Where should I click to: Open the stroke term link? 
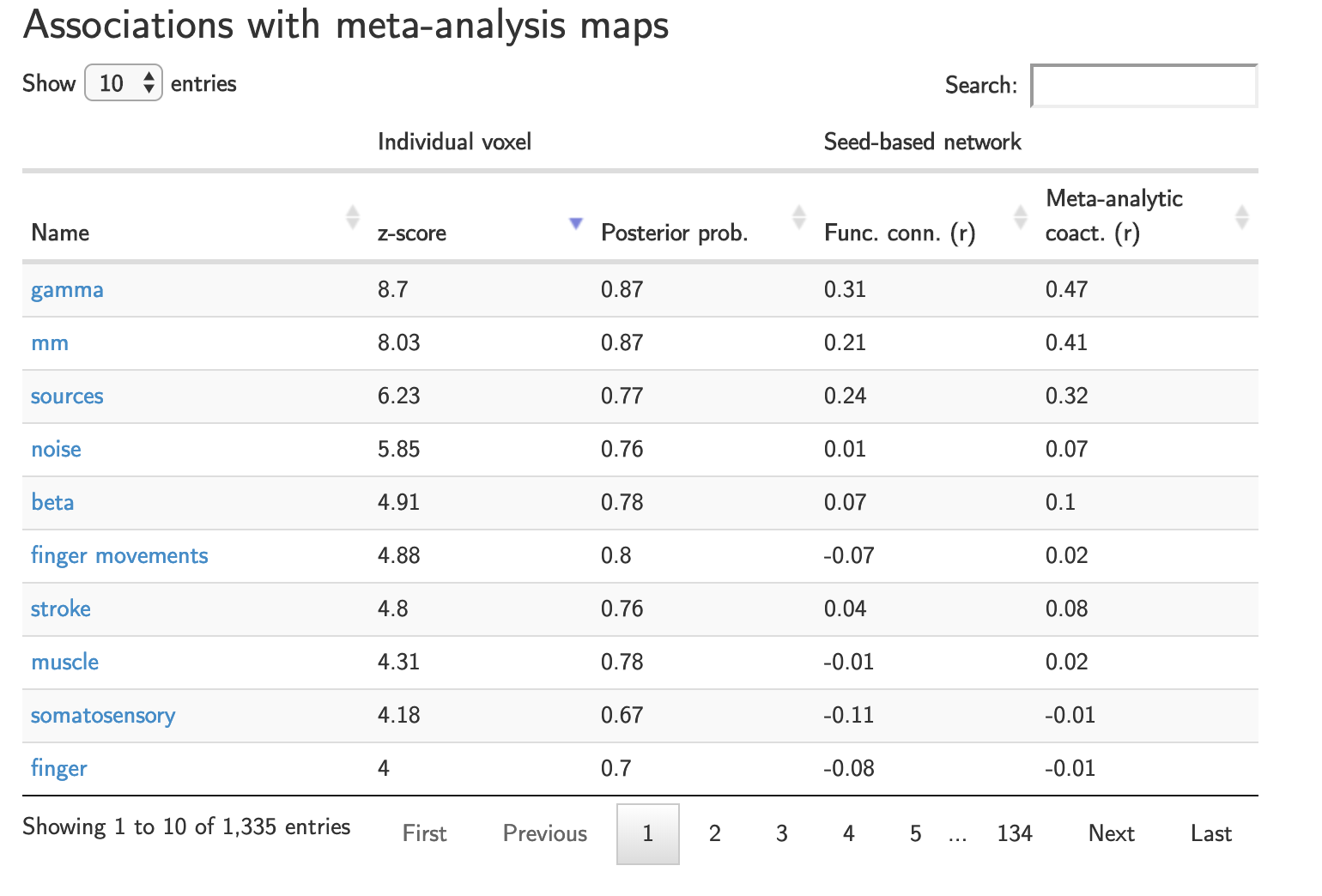pyautogui.click(x=61, y=609)
